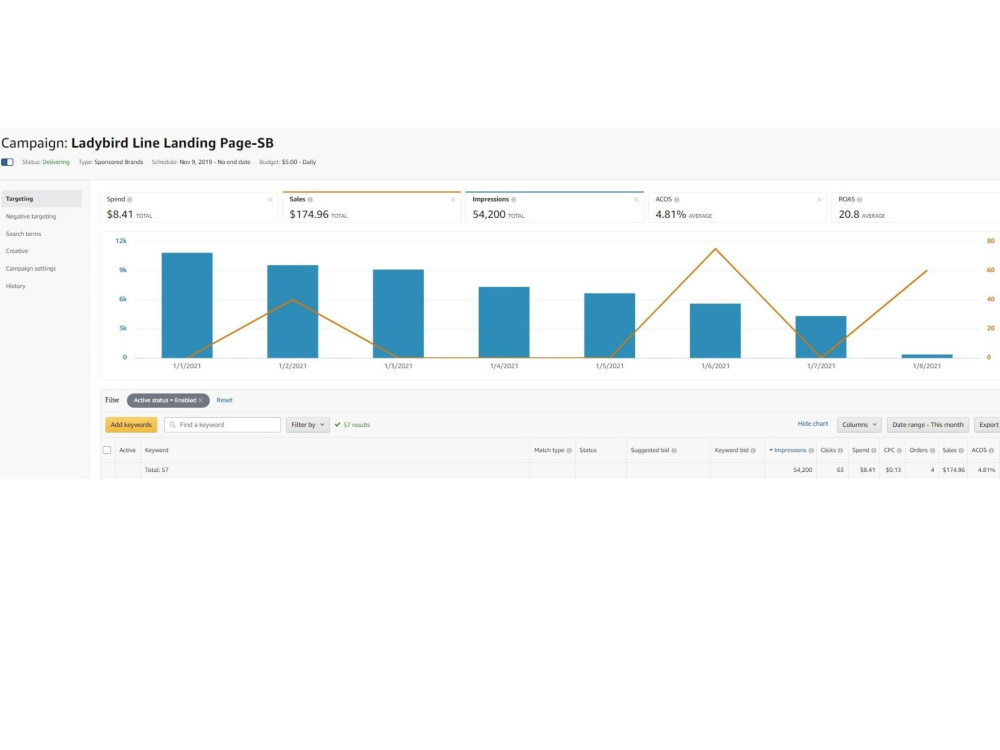Remove the Active status = Enabled filter
1000x750 pixels.
[200, 401]
